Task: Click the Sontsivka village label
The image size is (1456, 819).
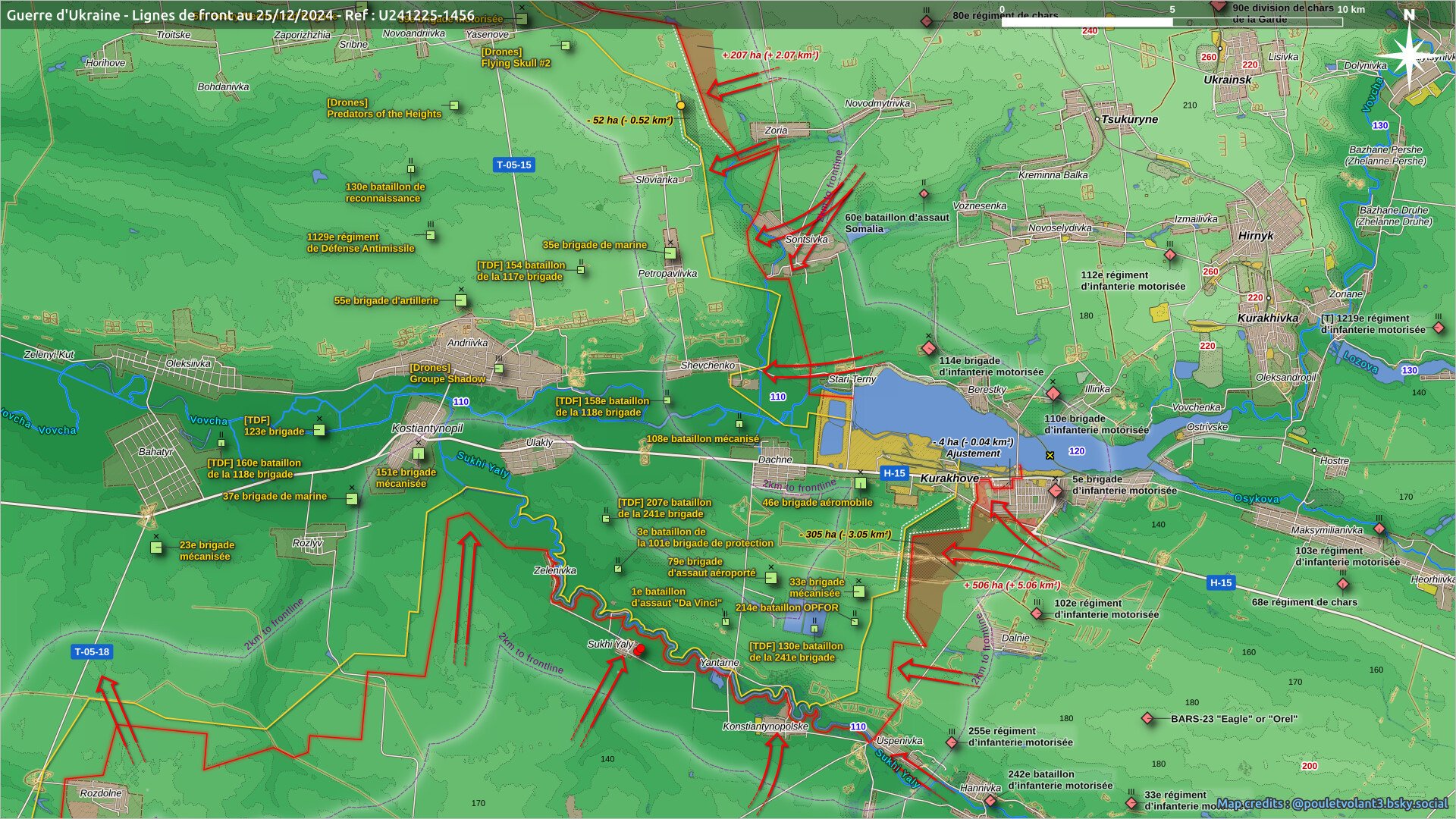Action: pyautogui.click(x=806, y=239)
